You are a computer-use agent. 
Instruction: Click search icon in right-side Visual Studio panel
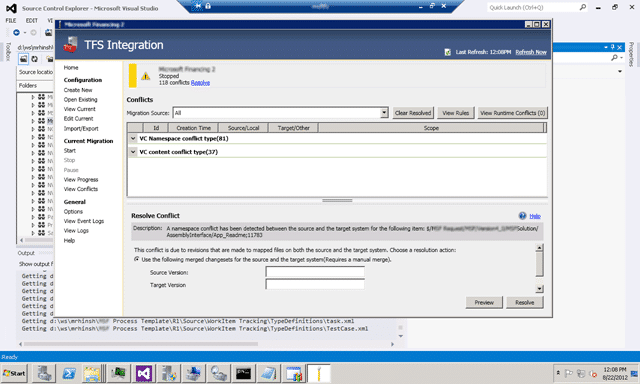[x=614, y=58]
